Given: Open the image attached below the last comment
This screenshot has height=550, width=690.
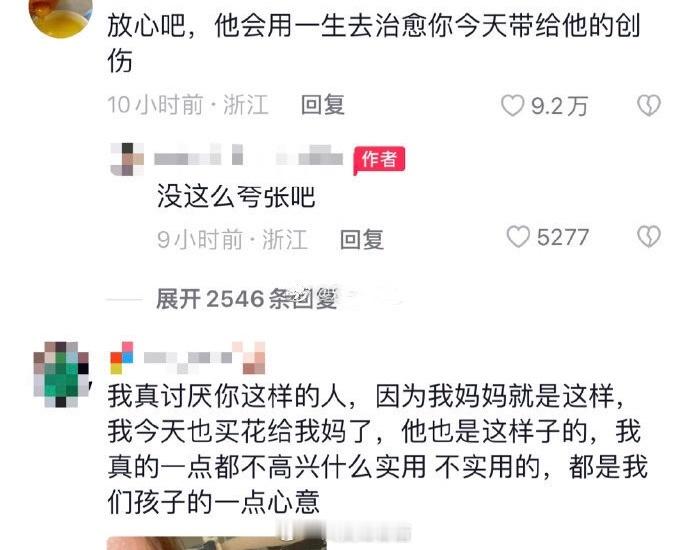Looking at the screenshot, I should tap(217, 543).
